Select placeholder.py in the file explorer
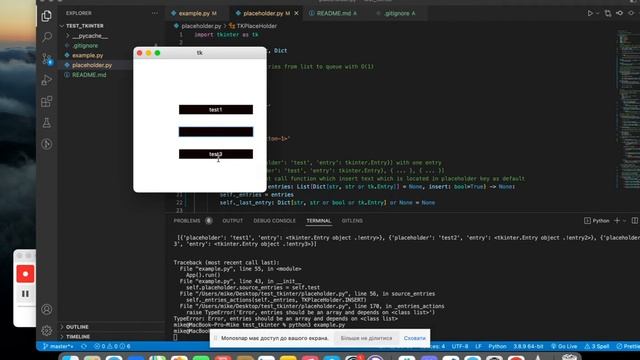Image resolution: width=640 pixels, height=360 pixels. coord(92,65)
